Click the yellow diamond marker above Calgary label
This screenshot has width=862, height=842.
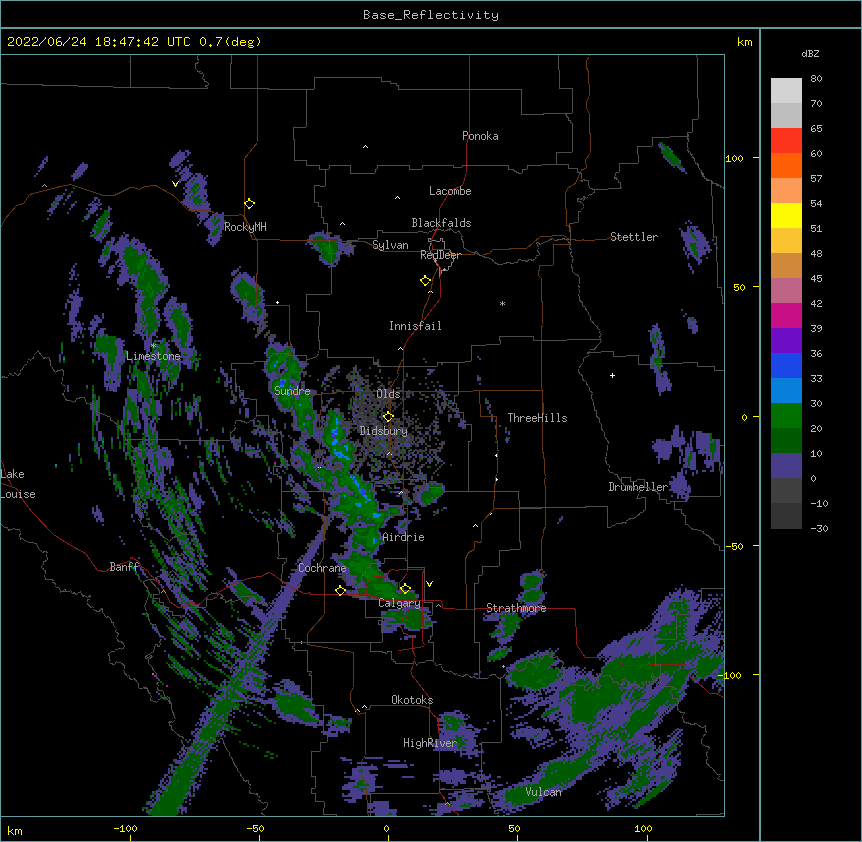tap(405, 589)
